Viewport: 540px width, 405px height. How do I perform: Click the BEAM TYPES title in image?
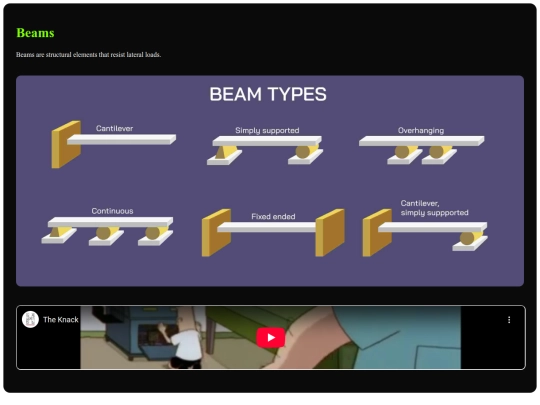pyautogui.click(x=268, y=94)
